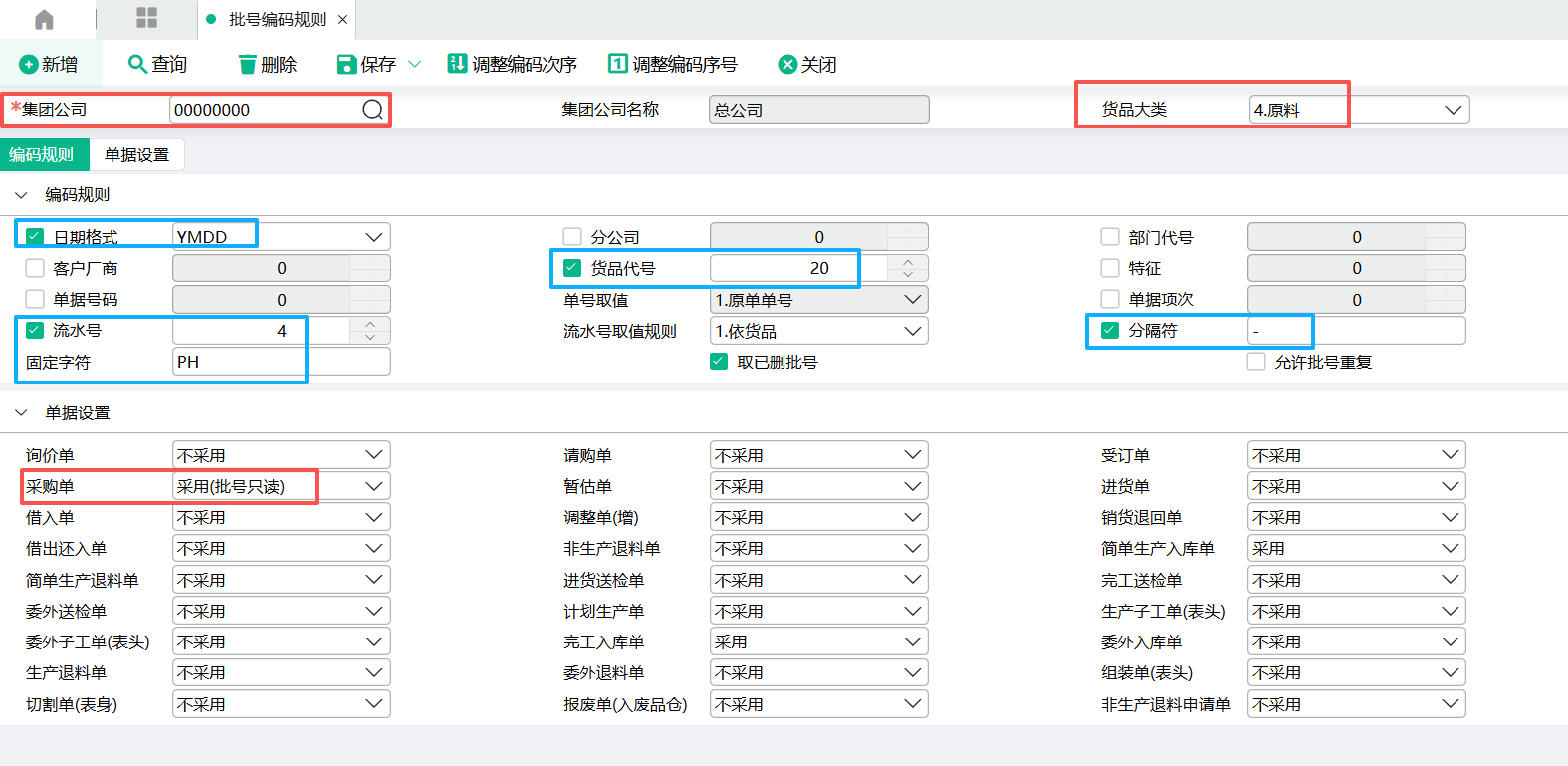
Task: Uncheck the 日期格式 checkbox
Action: [x=35, y=237]
